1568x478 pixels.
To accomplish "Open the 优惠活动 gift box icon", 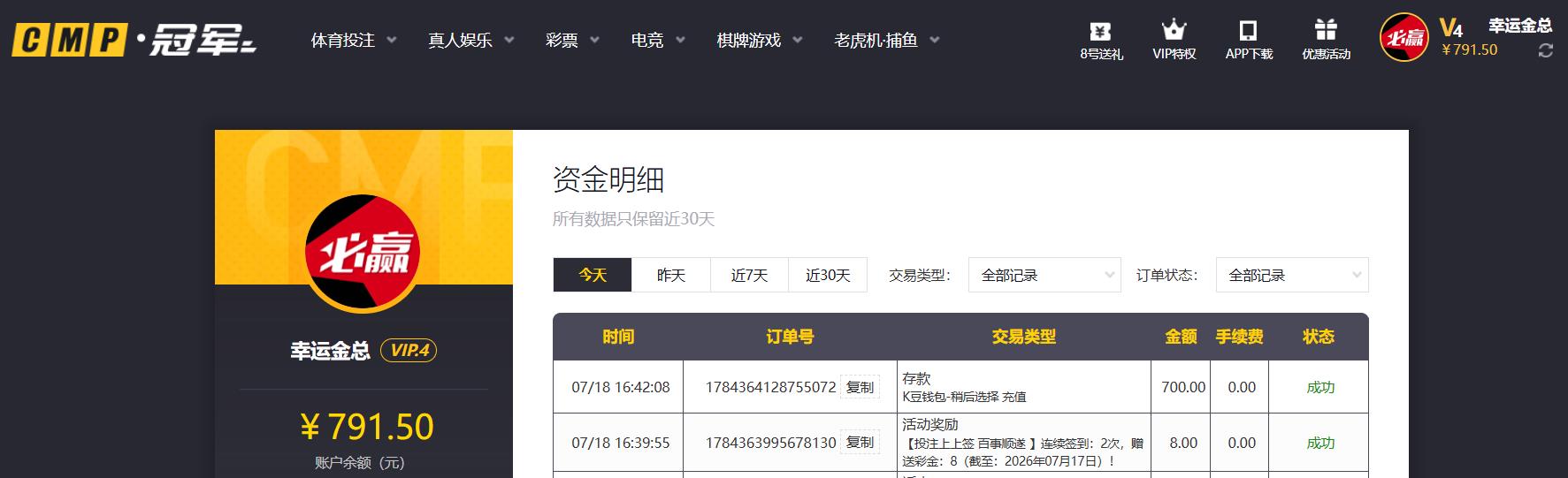I will (1326, 30).
